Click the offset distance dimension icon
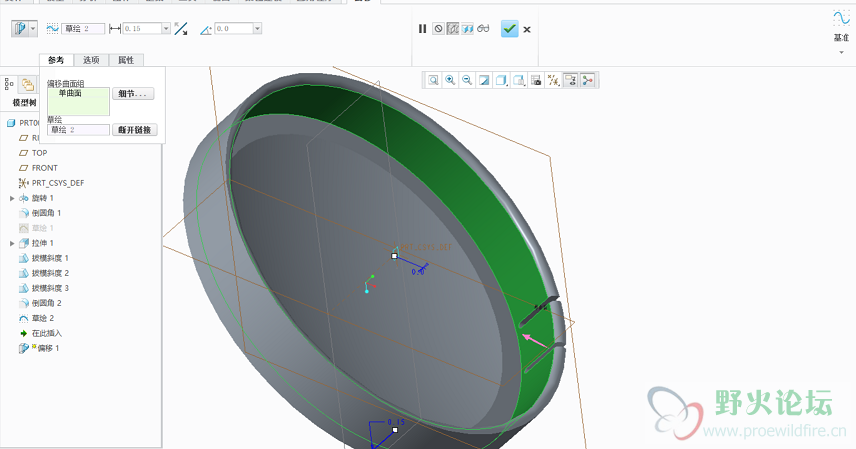856x449 pixels. [x=115, y=28]
